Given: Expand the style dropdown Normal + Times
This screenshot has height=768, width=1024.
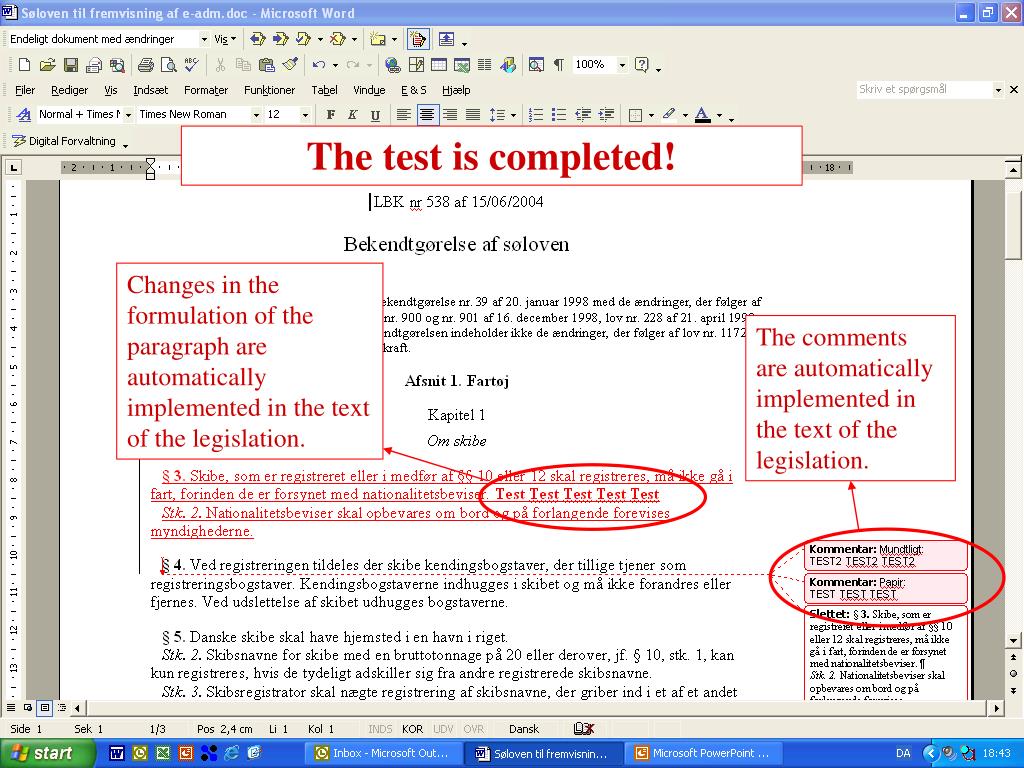Looking at the screenshot, I should click(x=128, y=115).
